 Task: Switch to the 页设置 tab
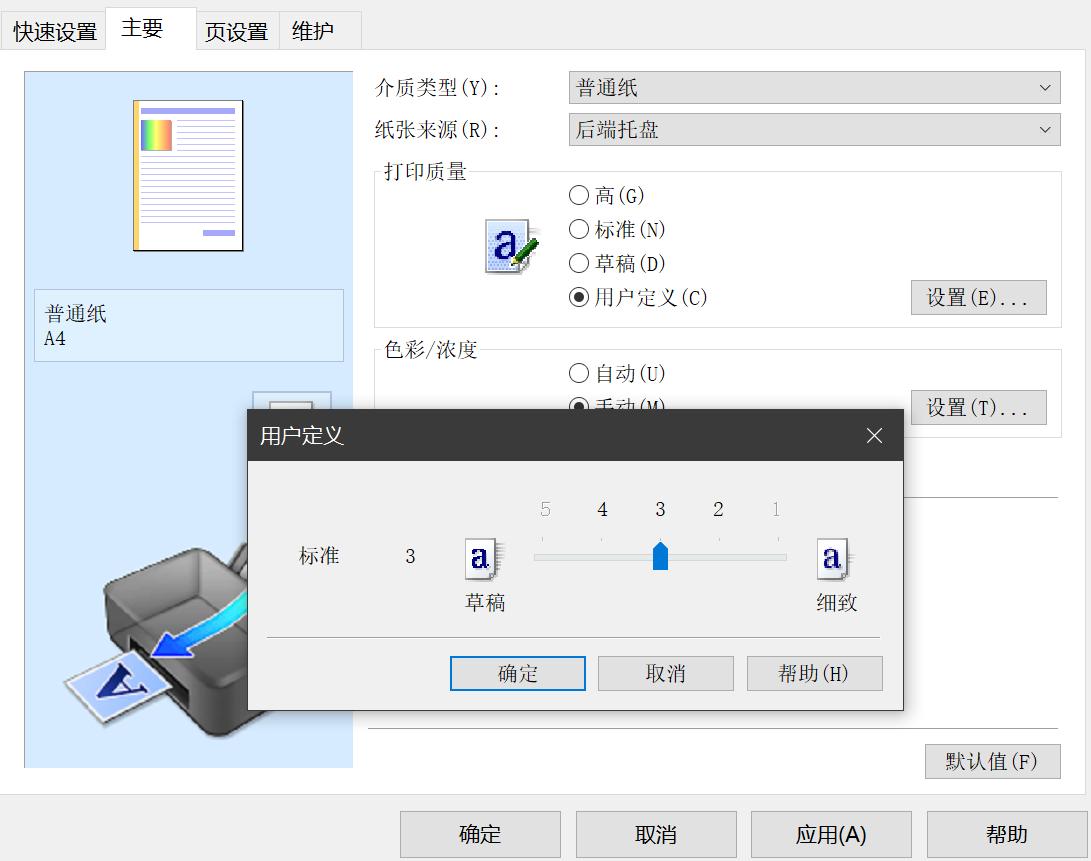tap(237, 29)
